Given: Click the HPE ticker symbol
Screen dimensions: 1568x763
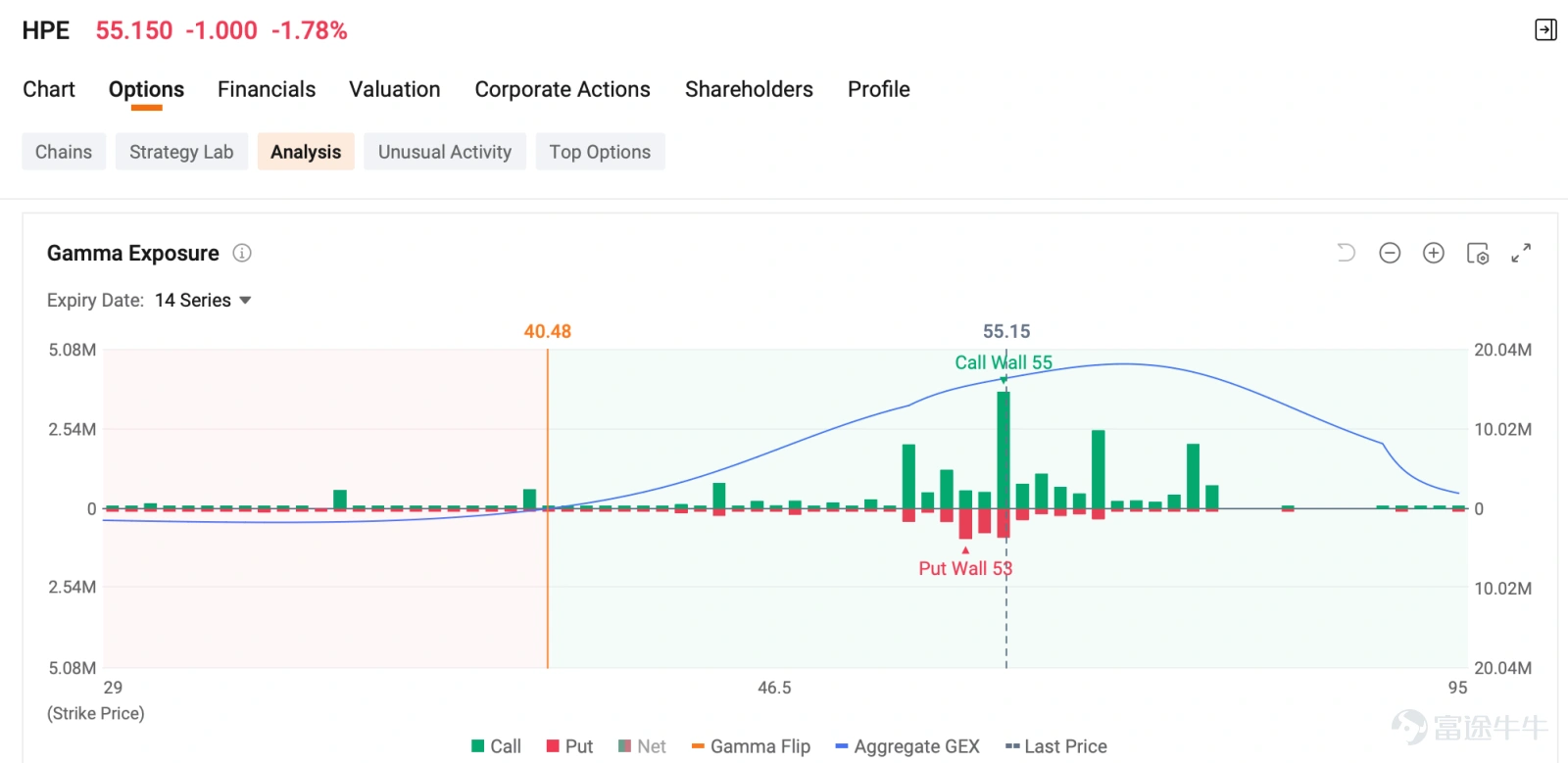Looking at the screenshot, I should tap(46, 30).
